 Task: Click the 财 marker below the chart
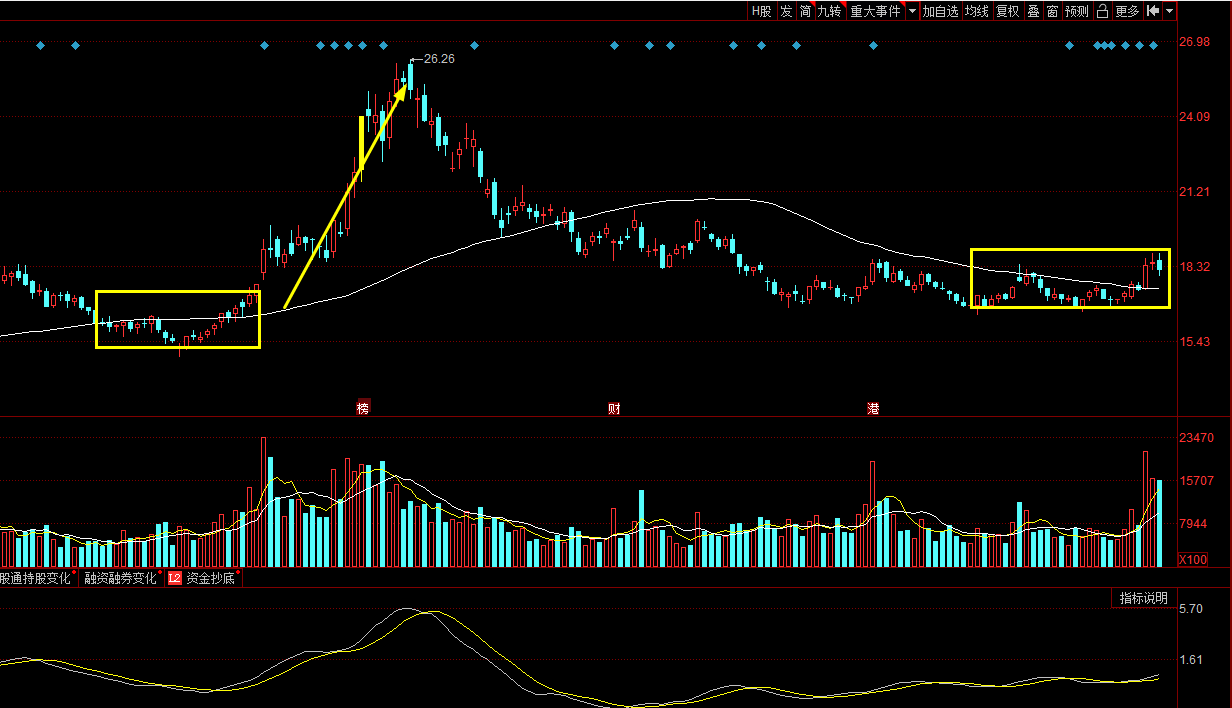[614, 408]
